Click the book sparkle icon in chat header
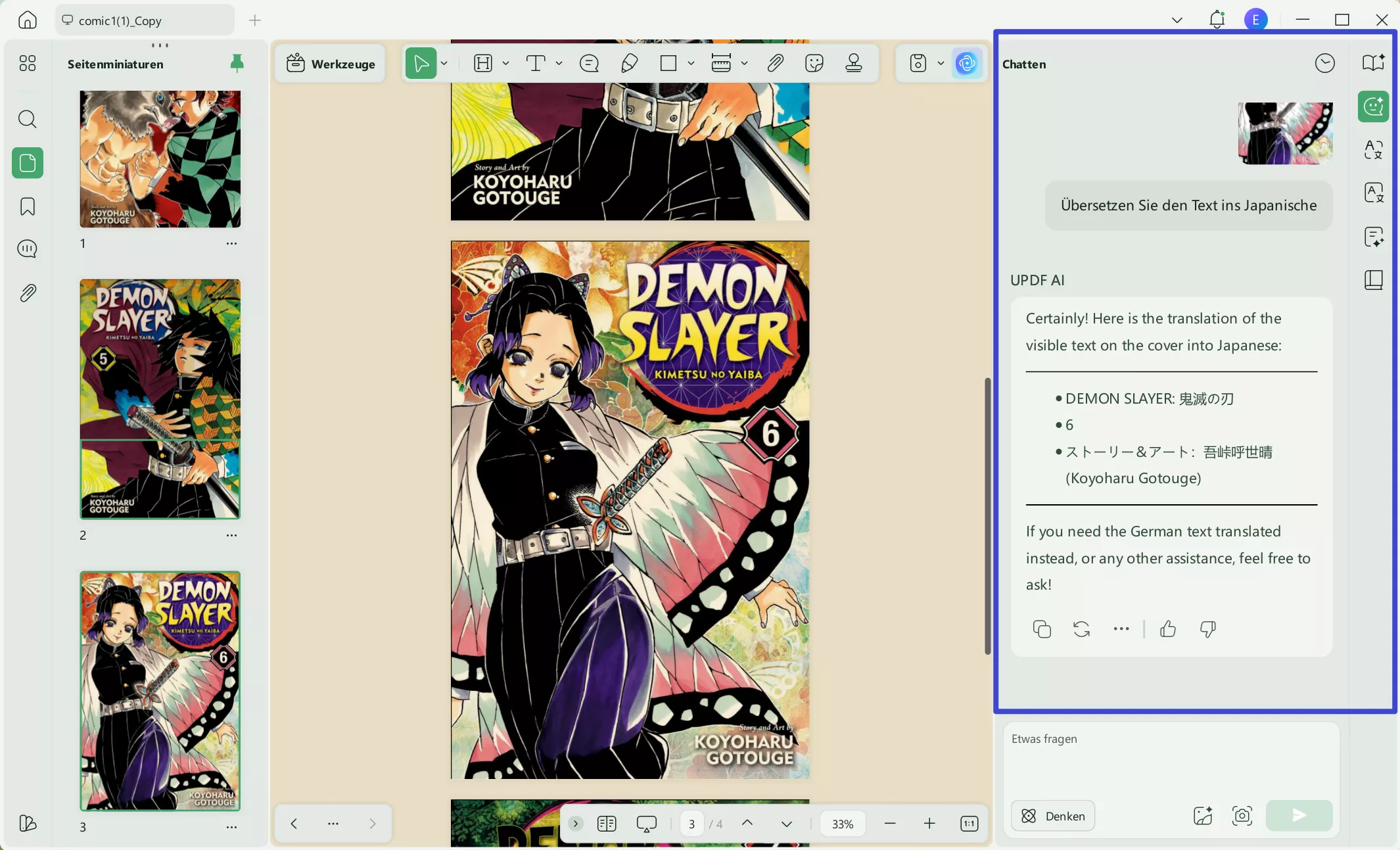This screenshot has width=1400, height=850. pos(1374,63)
